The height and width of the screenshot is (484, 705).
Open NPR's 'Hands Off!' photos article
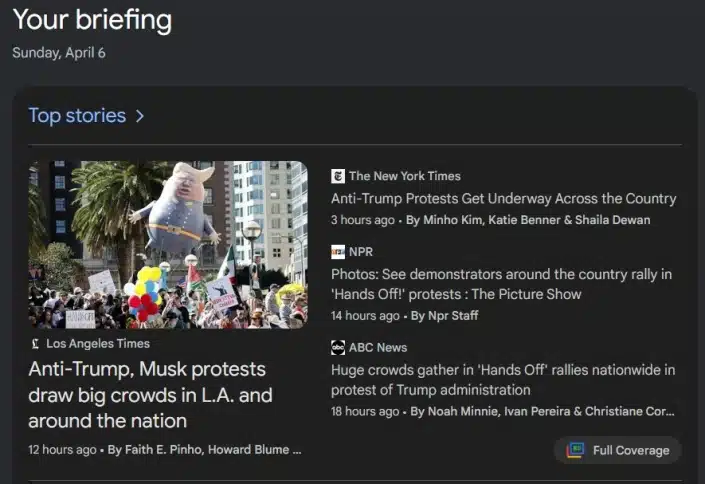pos(501,284)
